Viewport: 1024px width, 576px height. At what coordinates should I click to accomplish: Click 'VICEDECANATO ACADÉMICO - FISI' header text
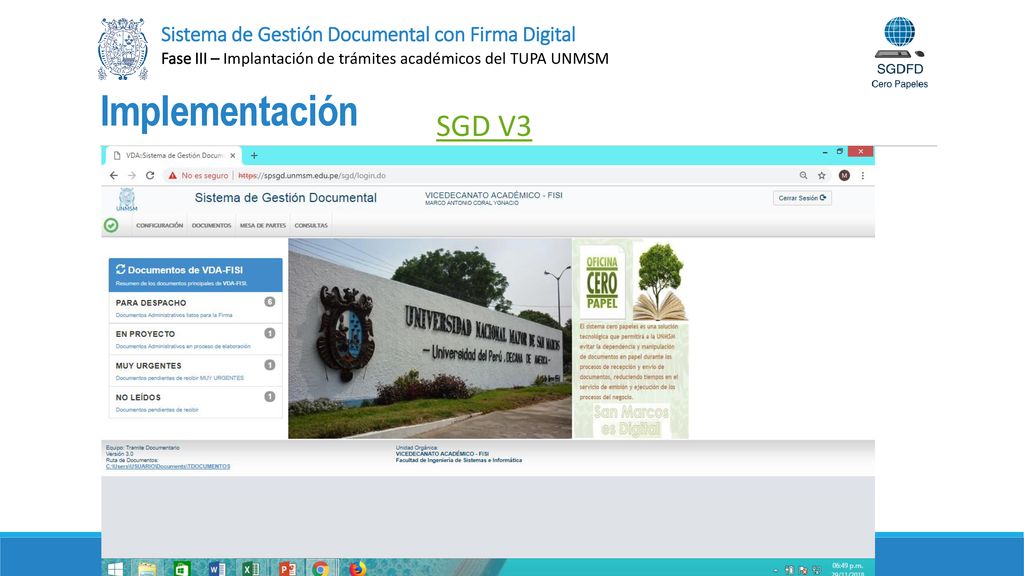click(494, 195)
